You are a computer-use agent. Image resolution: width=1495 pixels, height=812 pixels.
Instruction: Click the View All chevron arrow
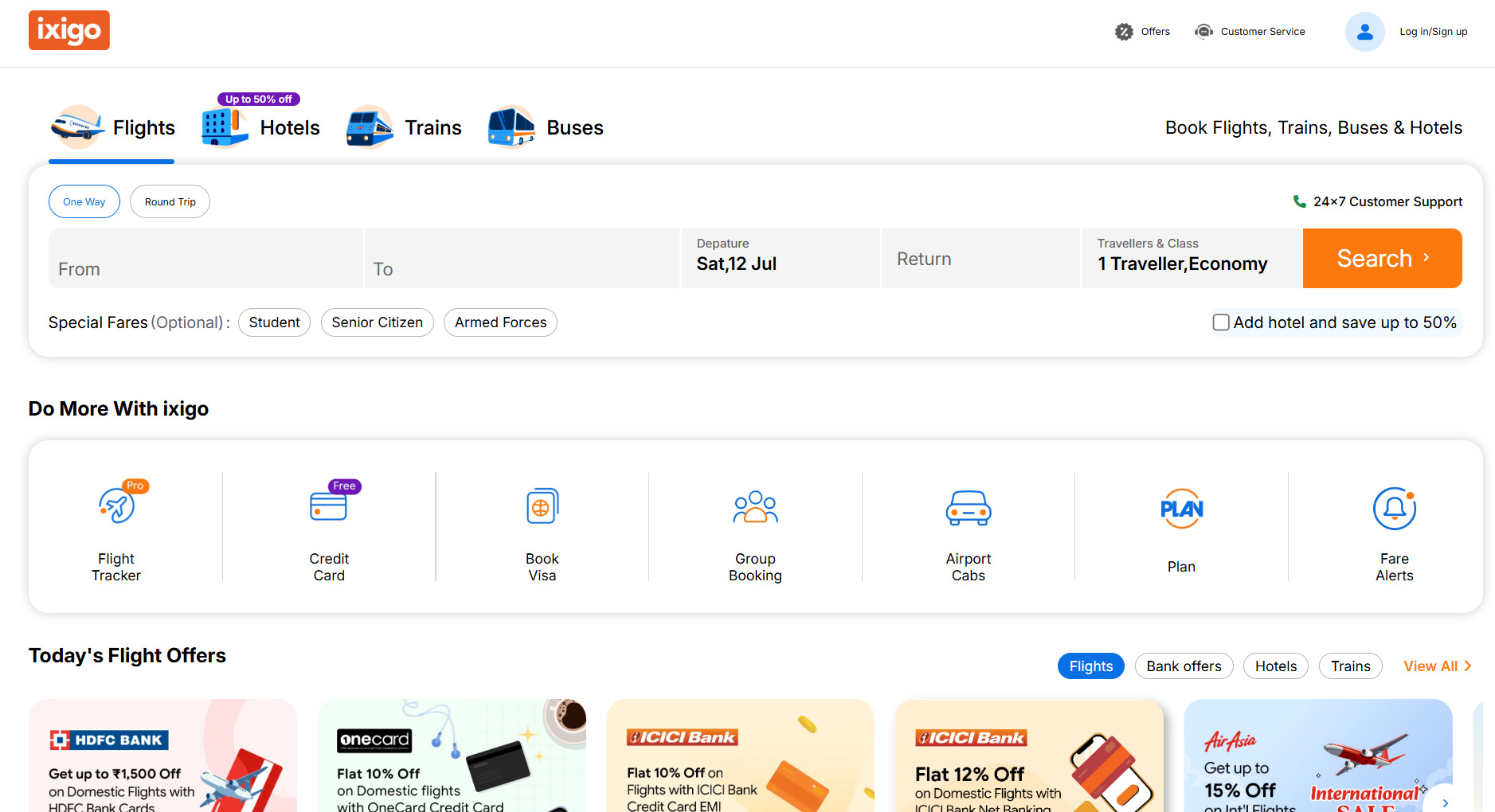coord(1468,666)
